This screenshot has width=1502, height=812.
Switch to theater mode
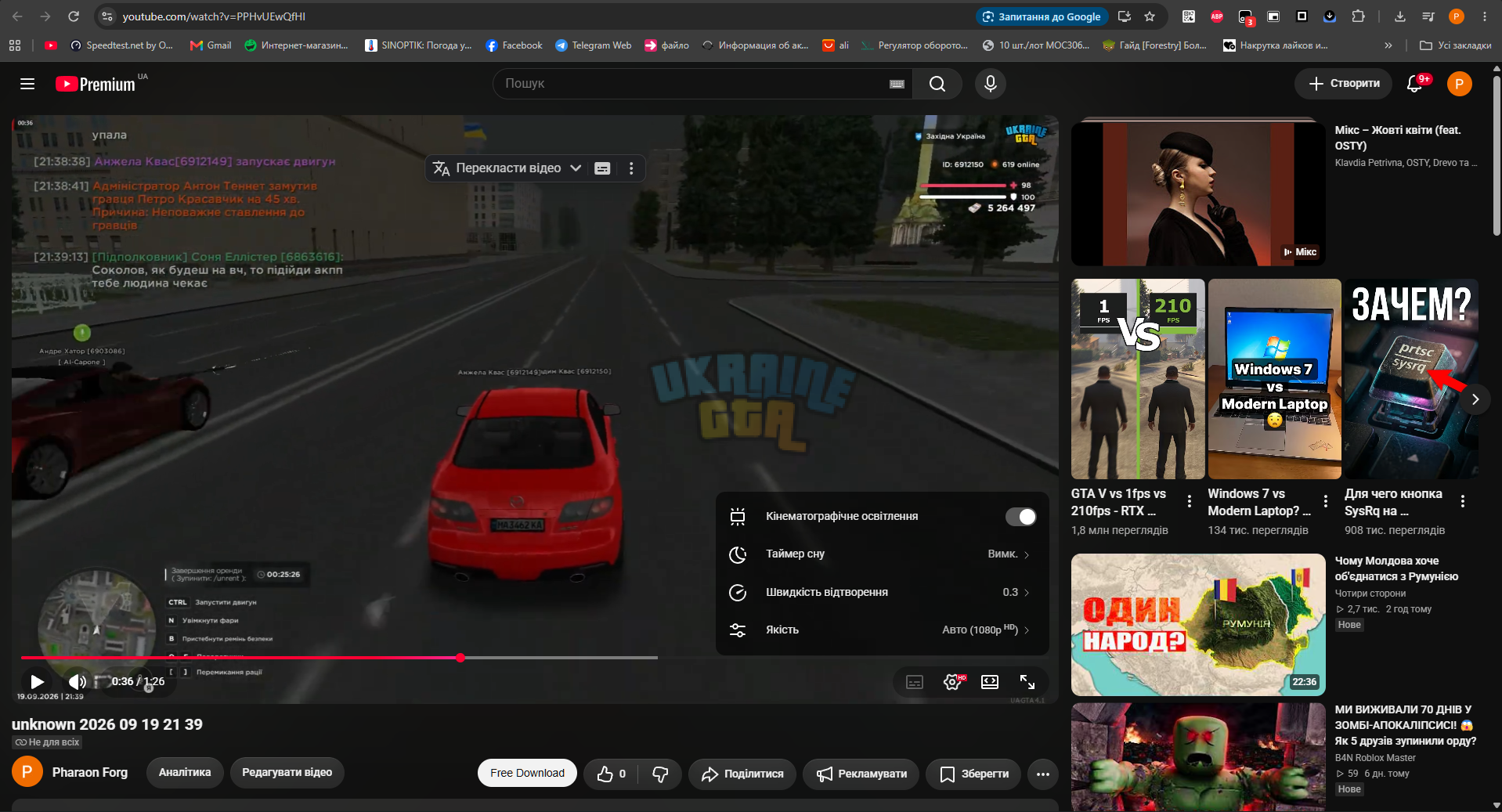coord(990,682)
